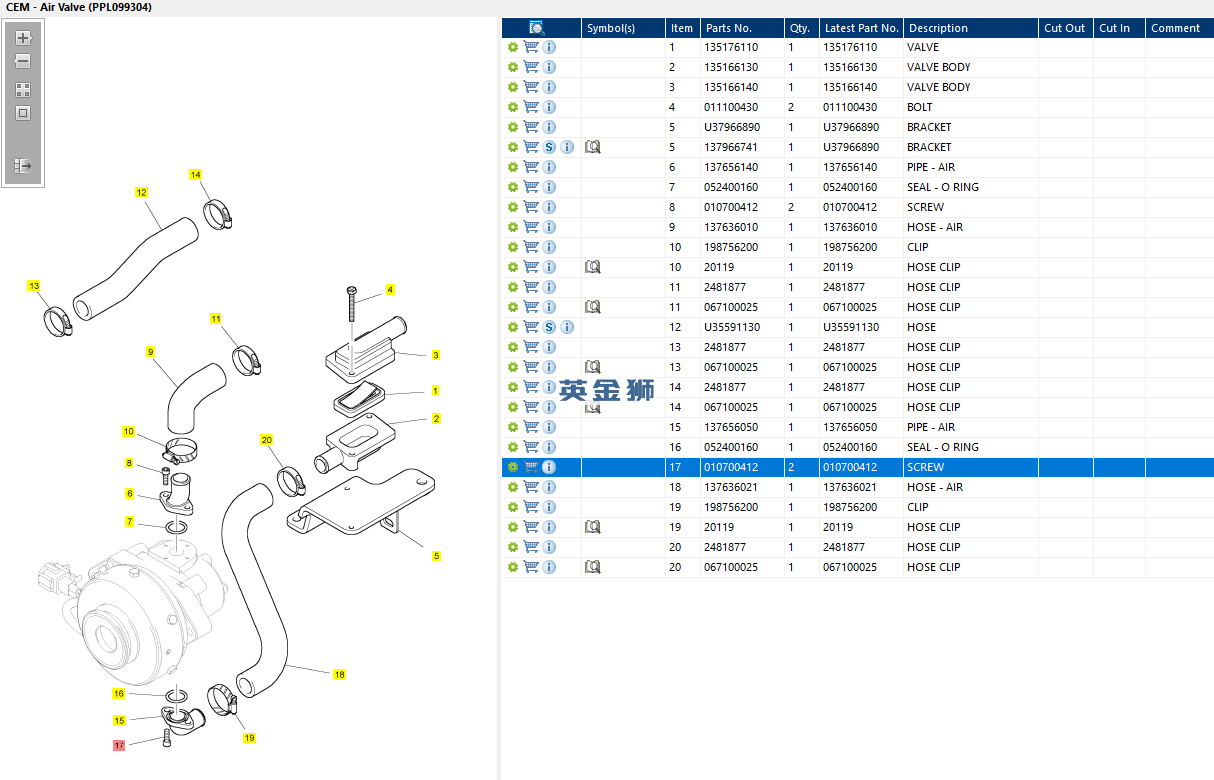Screen dimensions: 1214x780
Task: Open symbol icon for item 20 part 067100025
Action: [x=592, y=567]
